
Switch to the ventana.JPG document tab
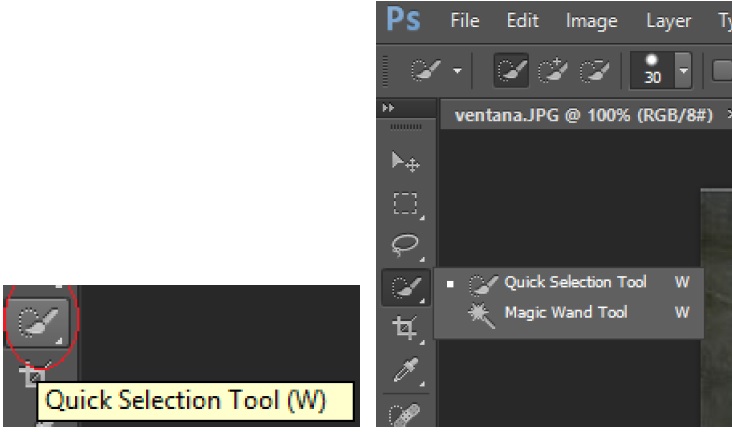pos(583,114)
